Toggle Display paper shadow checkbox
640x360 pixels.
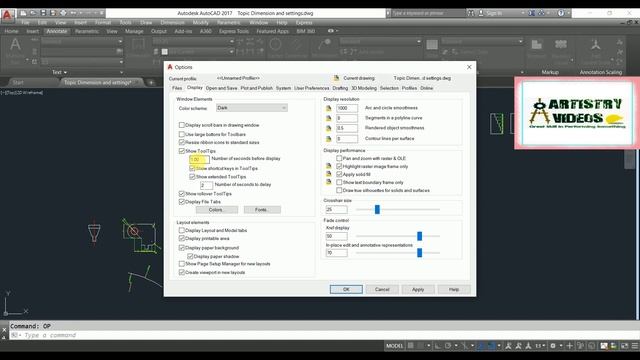coord(190,256)
